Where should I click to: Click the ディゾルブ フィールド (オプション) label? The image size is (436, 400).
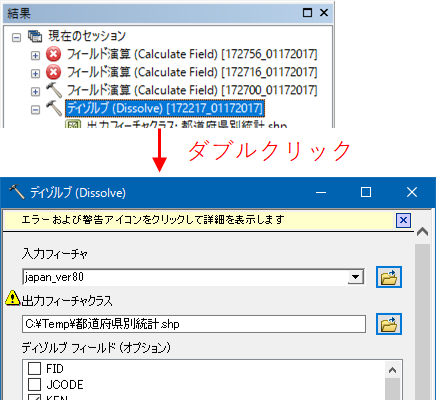tap(96, 348)
